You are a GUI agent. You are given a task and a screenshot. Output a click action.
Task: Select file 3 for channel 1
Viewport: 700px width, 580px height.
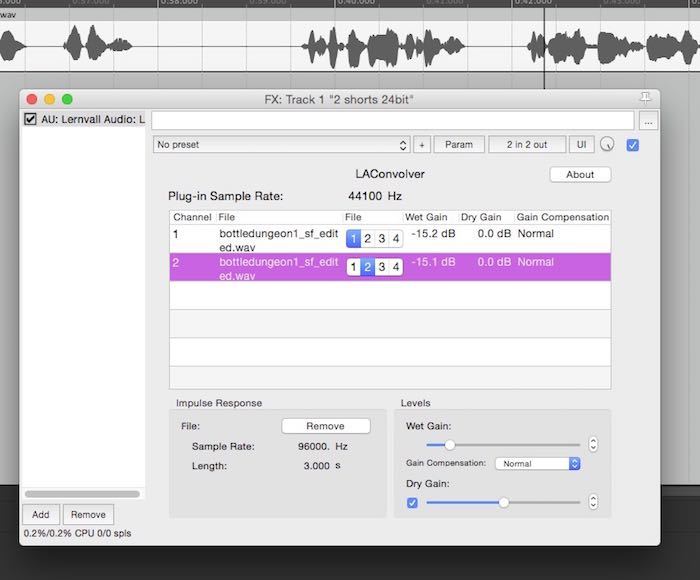382,239
